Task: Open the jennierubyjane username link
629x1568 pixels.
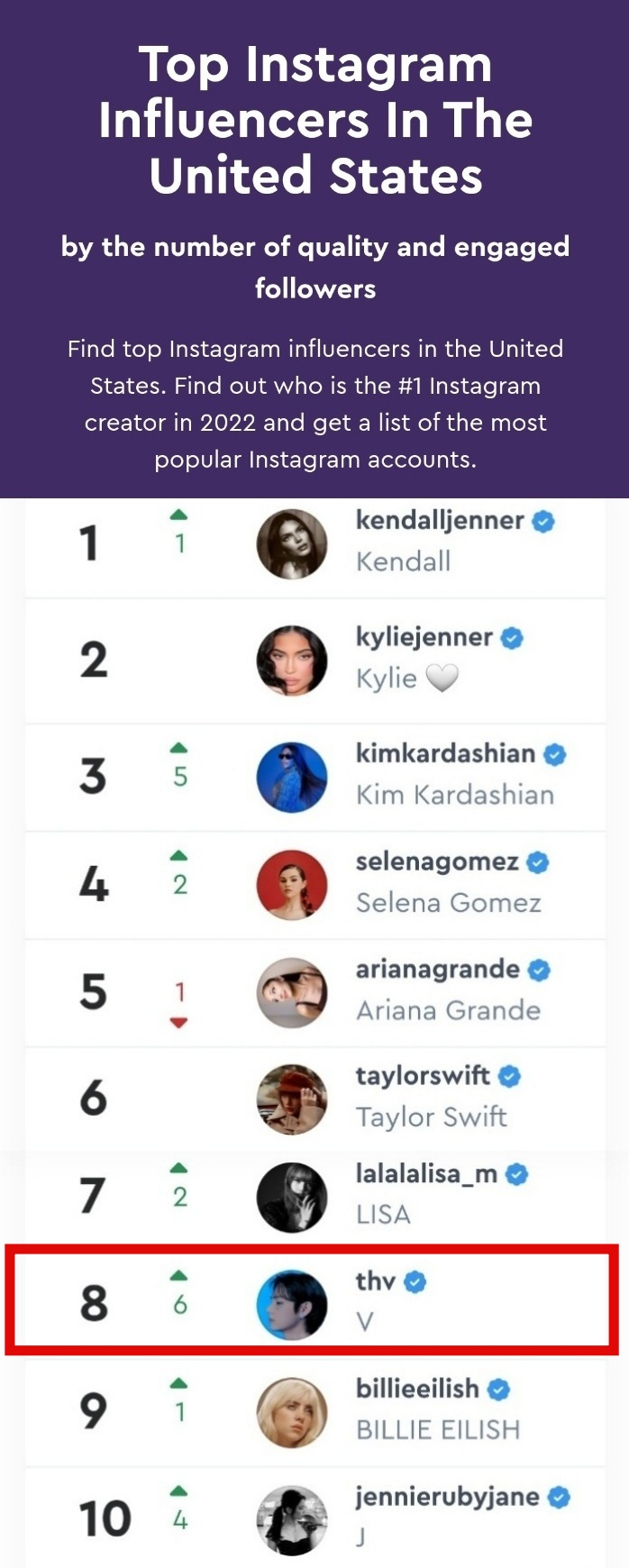Action: click(447, 1497)
